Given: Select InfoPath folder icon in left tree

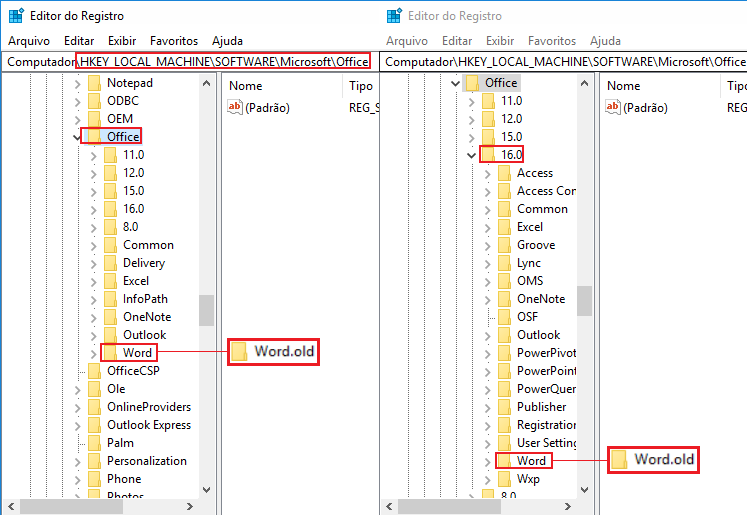Looking at the screenshot, I should (x=110, y=299).
